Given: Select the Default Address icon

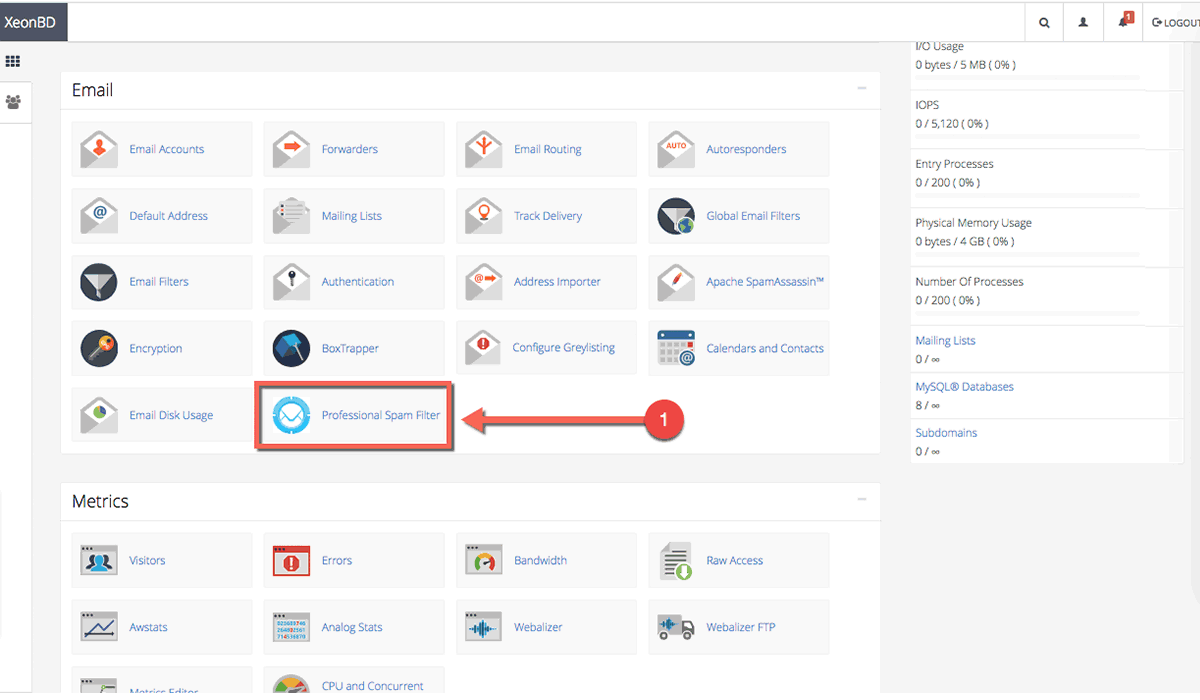Looking at the screenshot, I should pos(99,216).
